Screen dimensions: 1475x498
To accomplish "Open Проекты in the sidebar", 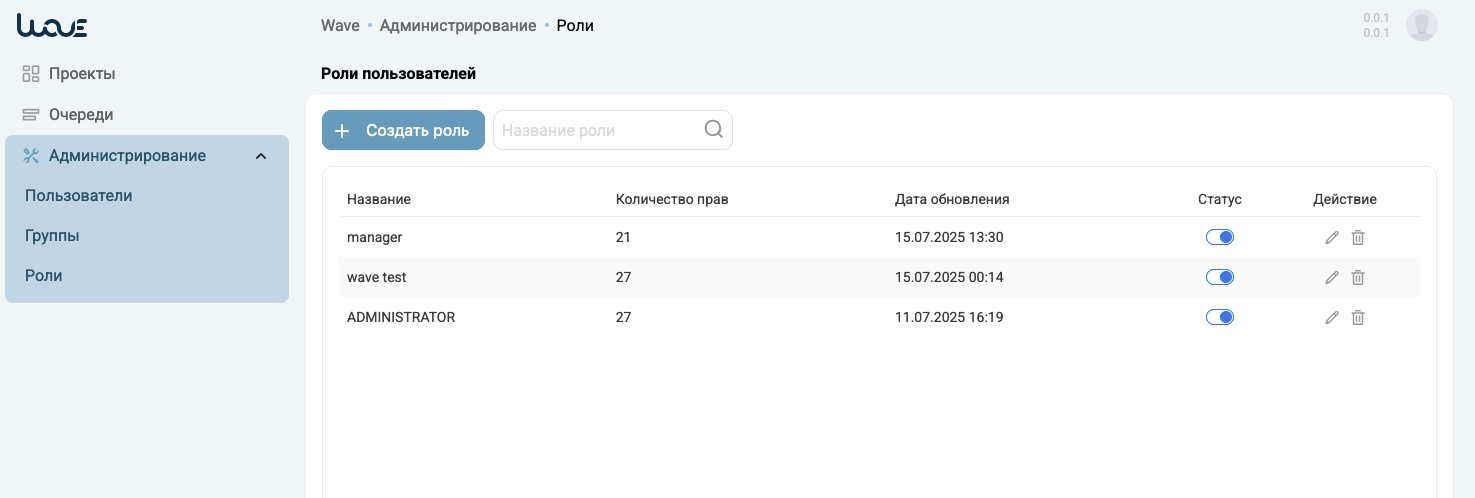I will 81,73.
